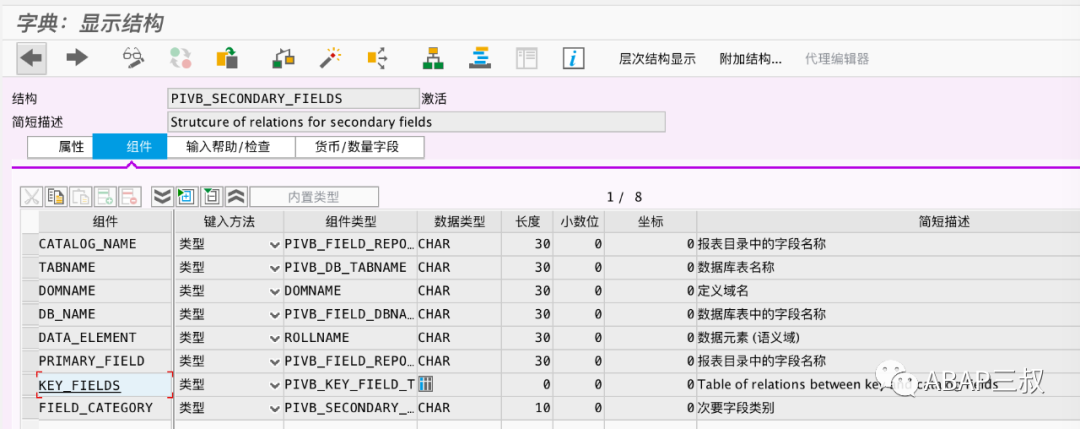Click the active/inactive switch icon

[x=180, y=58]
